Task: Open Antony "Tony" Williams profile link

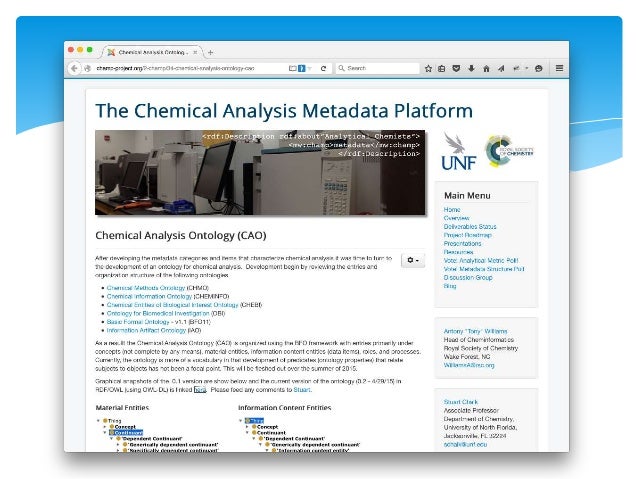Action: 475,331
